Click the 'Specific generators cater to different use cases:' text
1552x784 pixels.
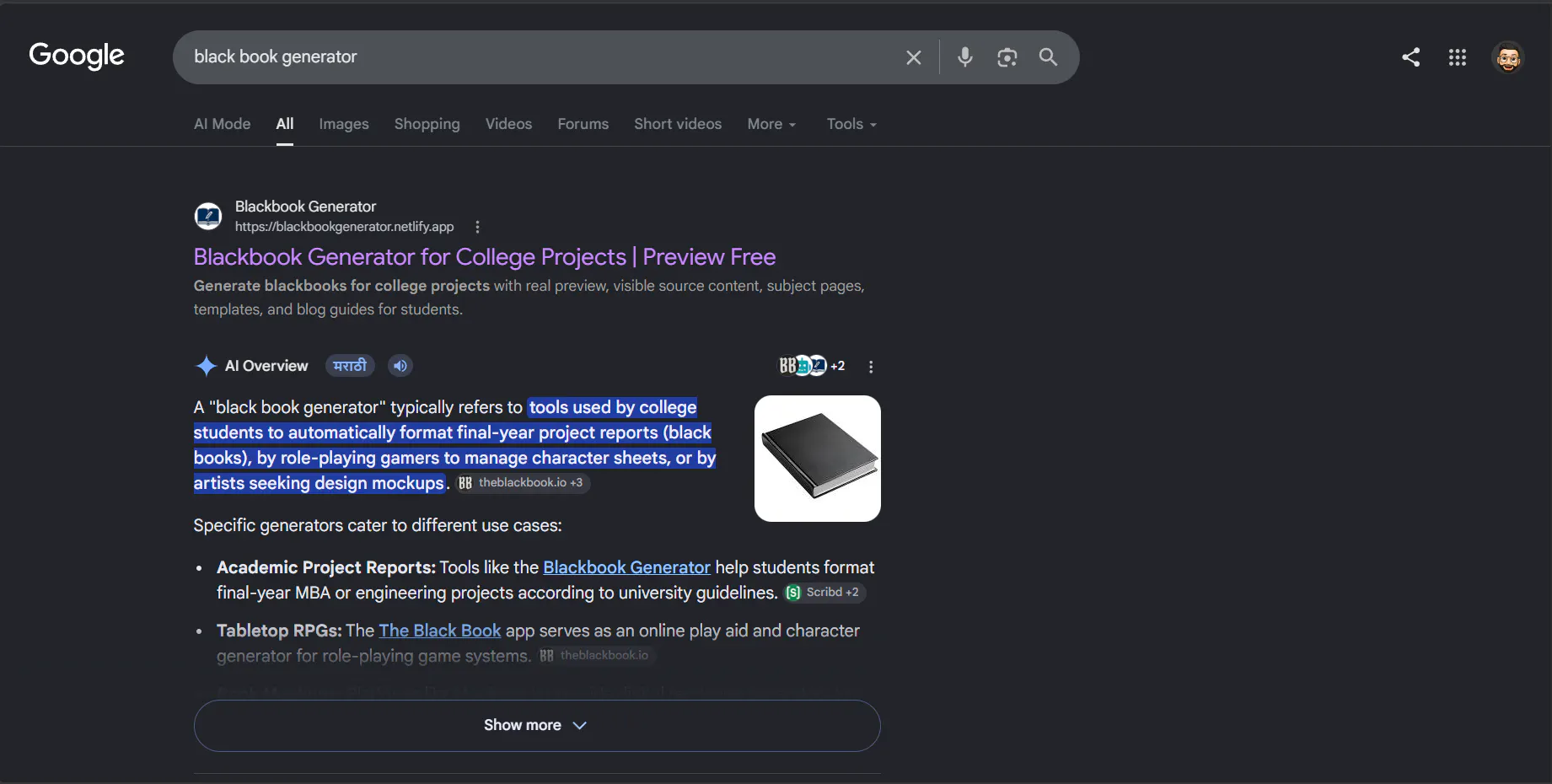378,525
